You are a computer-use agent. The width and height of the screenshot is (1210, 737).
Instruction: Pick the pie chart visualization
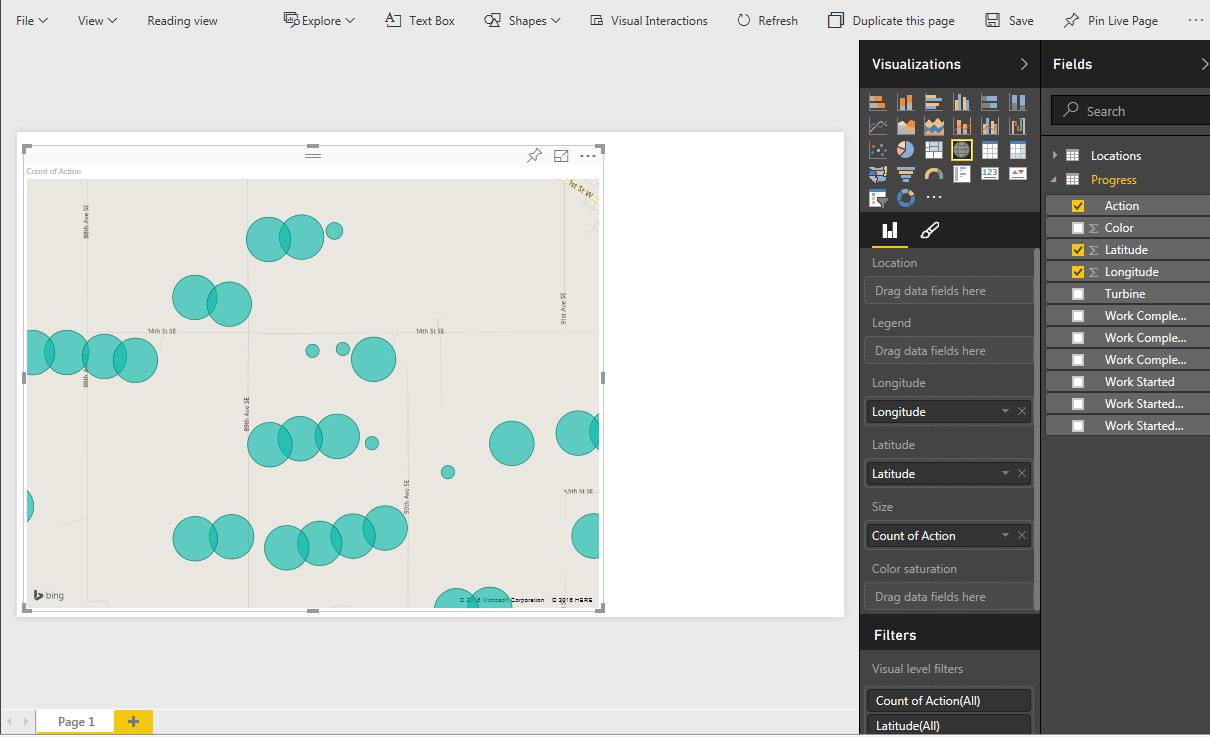pyautogui.click(x=905, y=150)
